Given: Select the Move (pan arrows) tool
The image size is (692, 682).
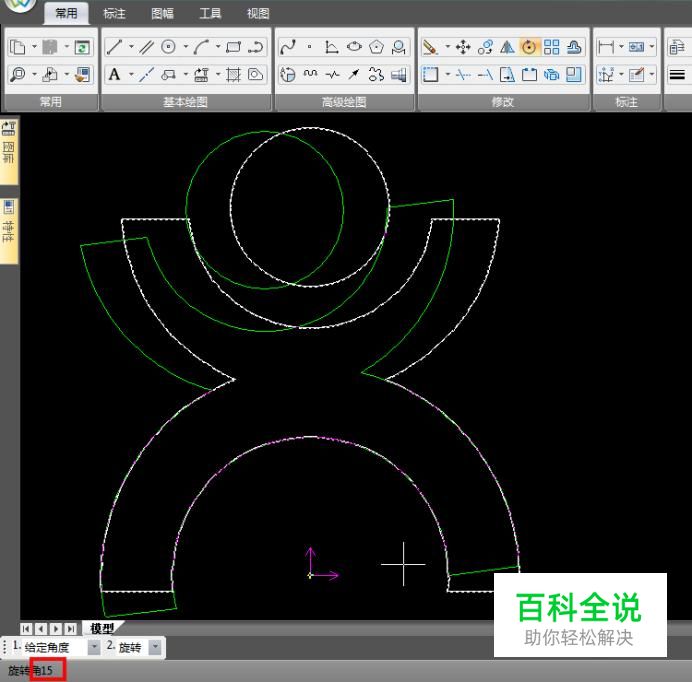Looking at the screenshot, I should [x=463, y=47].
